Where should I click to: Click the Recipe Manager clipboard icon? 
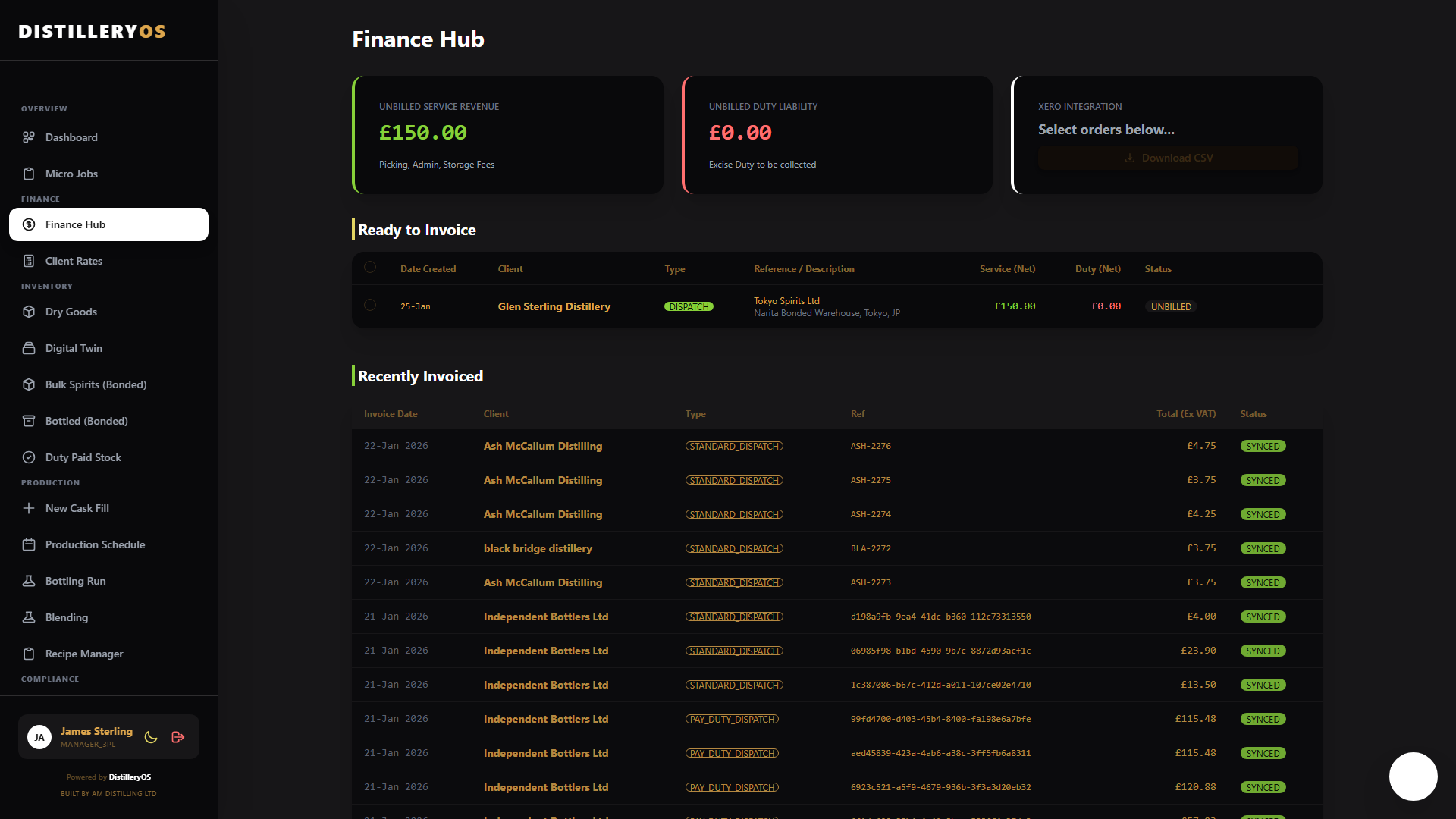29,654
